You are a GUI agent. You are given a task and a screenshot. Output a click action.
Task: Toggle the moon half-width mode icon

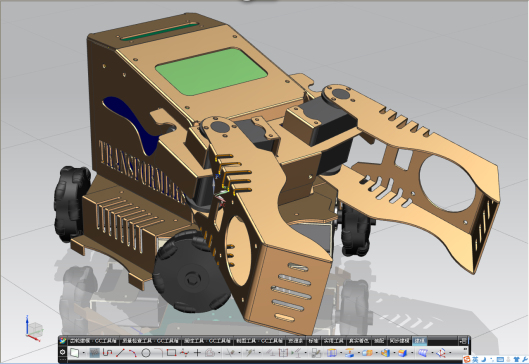tap(484, 359)
